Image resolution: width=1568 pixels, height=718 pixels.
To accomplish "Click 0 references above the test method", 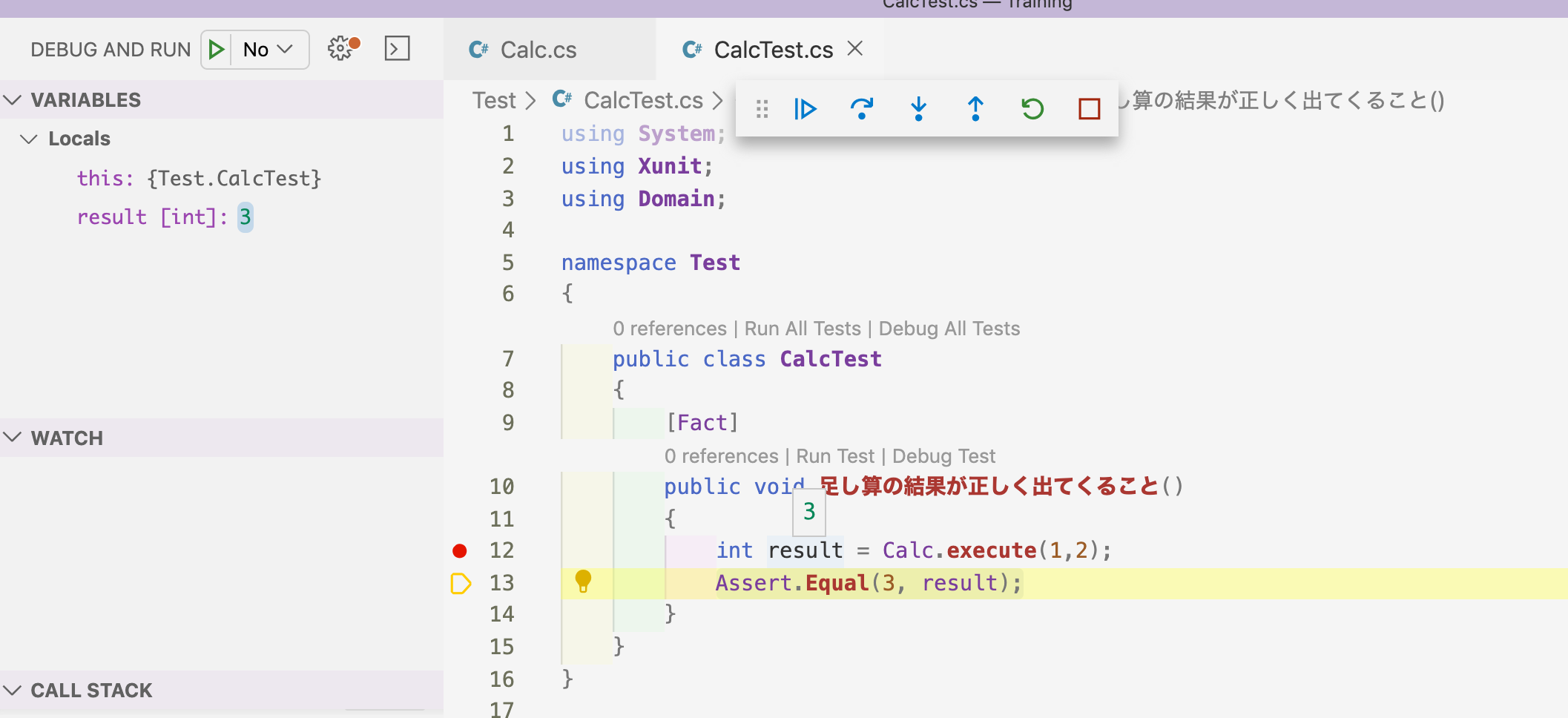I will (x=722, y=456).
